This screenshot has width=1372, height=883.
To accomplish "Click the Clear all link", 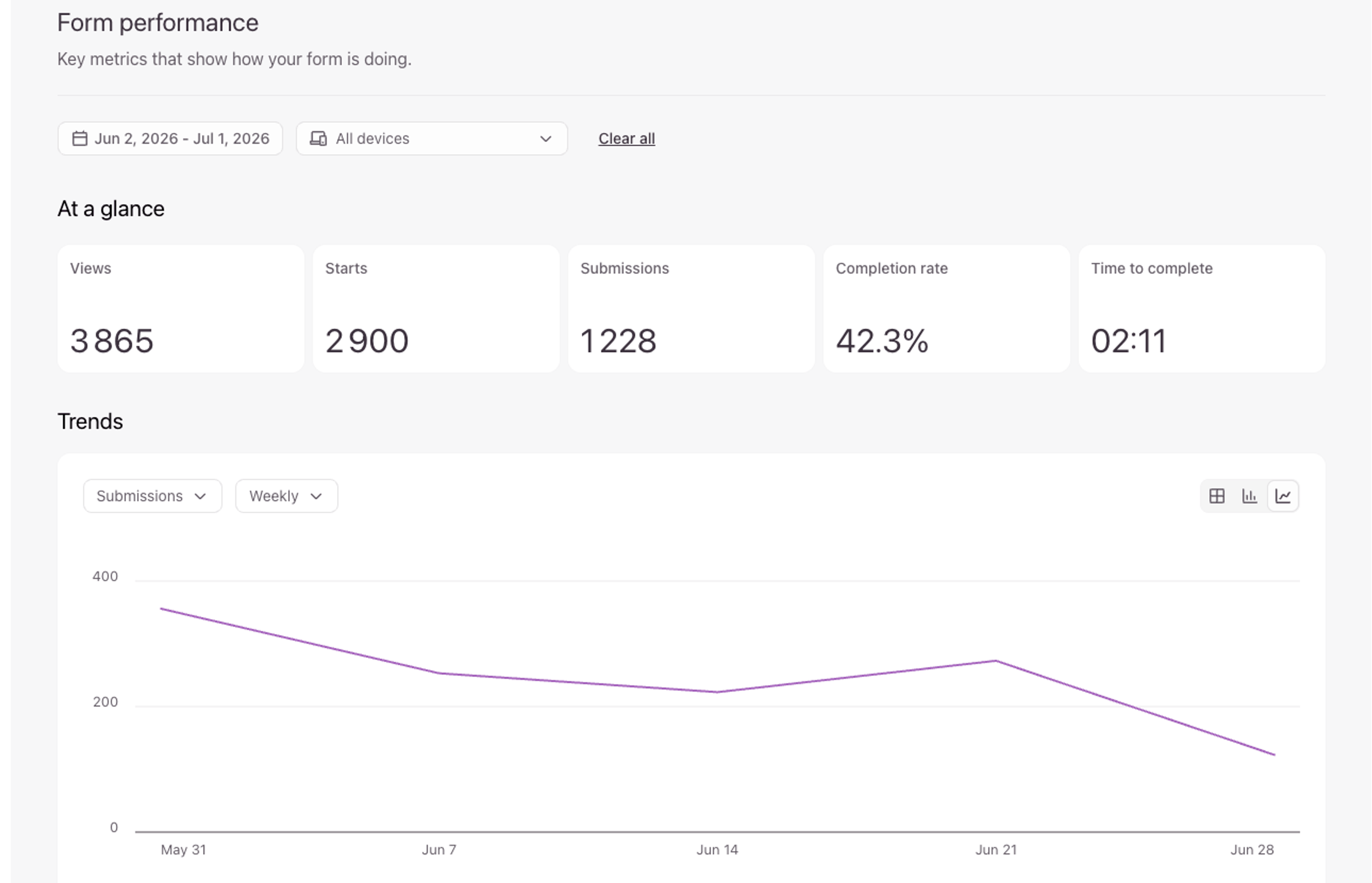I will 627,139.
